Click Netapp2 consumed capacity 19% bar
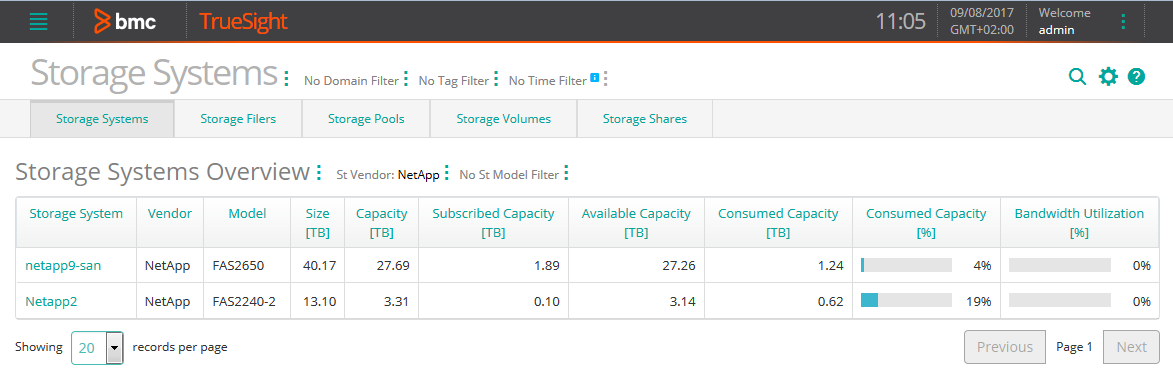Viewport: 1173px width, 391px height. (907, 301)
